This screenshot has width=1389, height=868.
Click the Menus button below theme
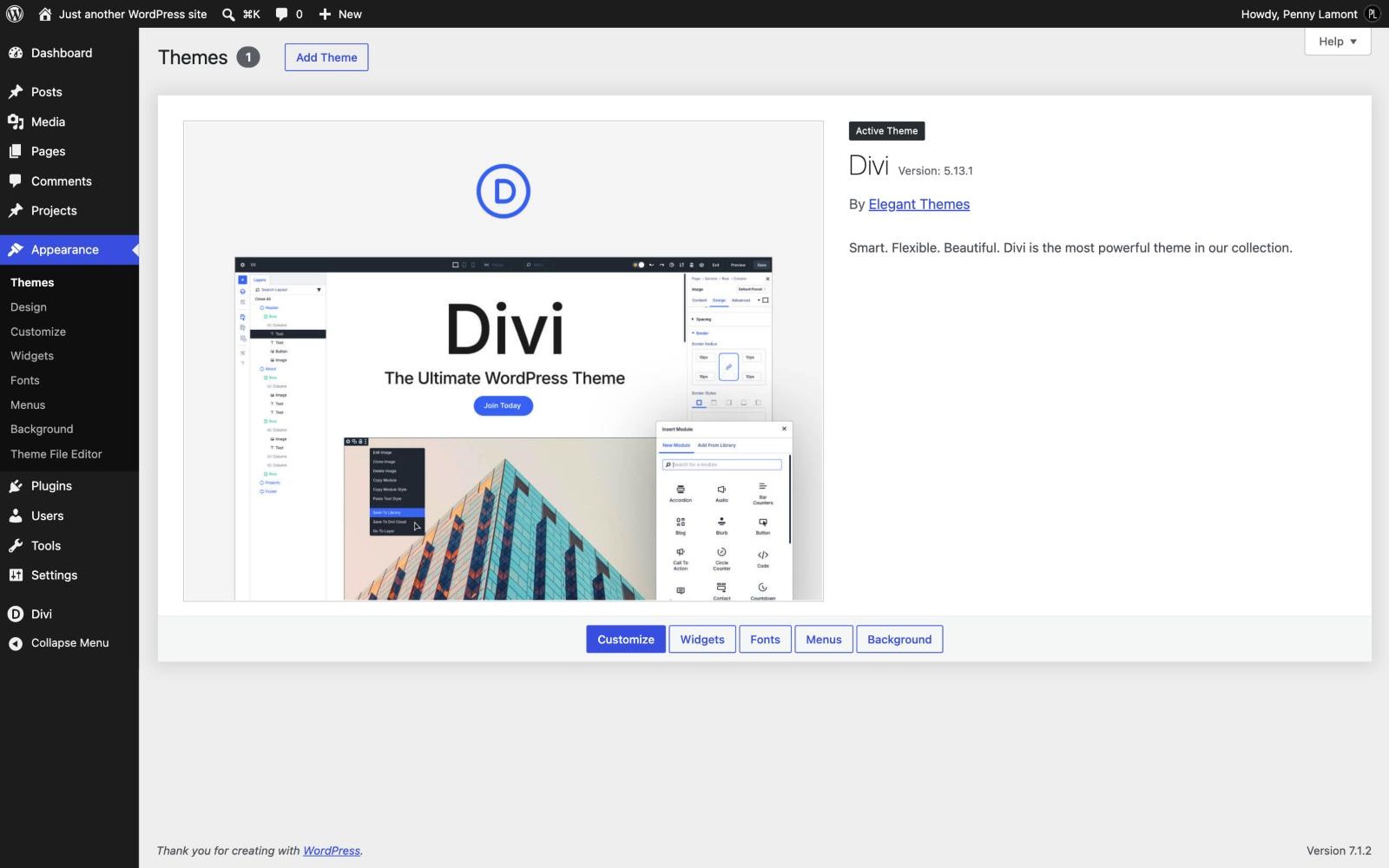[824, 640]
